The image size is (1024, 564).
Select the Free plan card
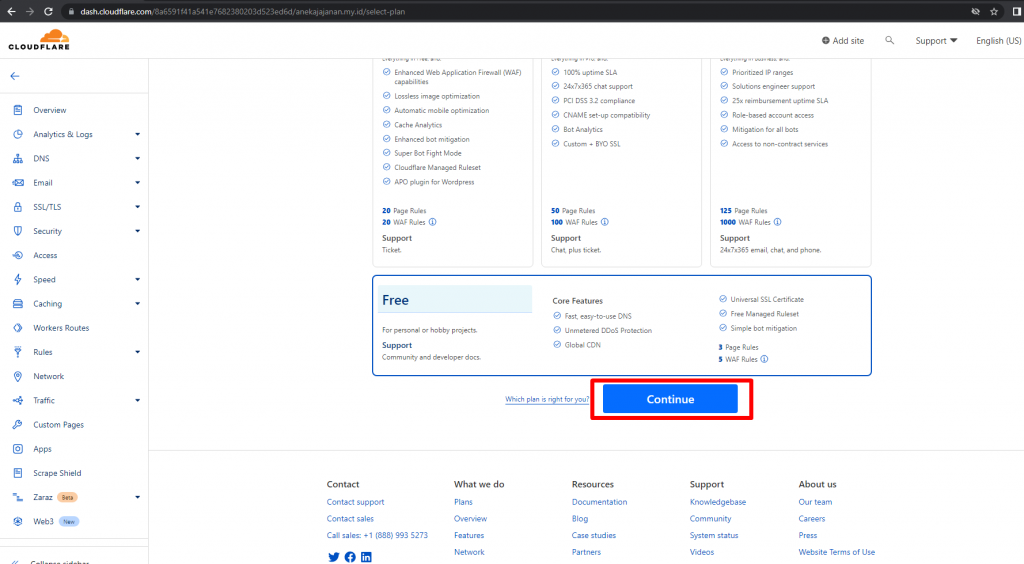621,325
